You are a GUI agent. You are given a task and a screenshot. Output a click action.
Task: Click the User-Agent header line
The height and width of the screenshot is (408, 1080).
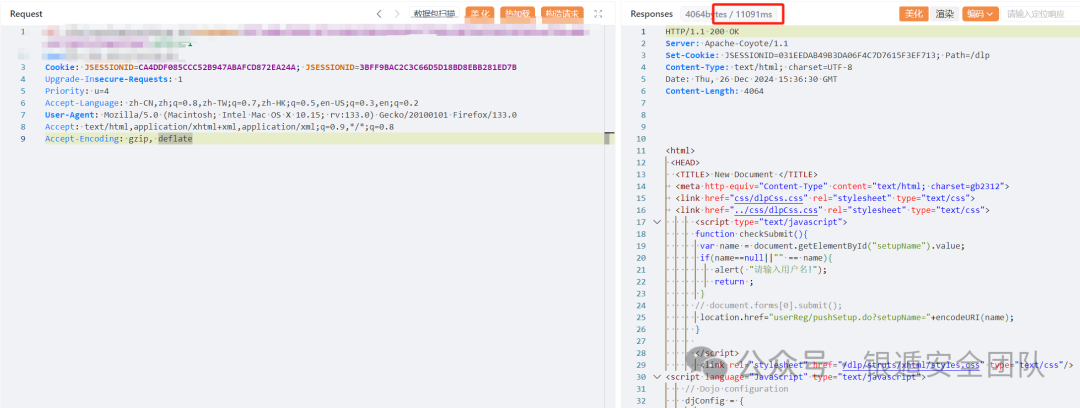[281, 115]
